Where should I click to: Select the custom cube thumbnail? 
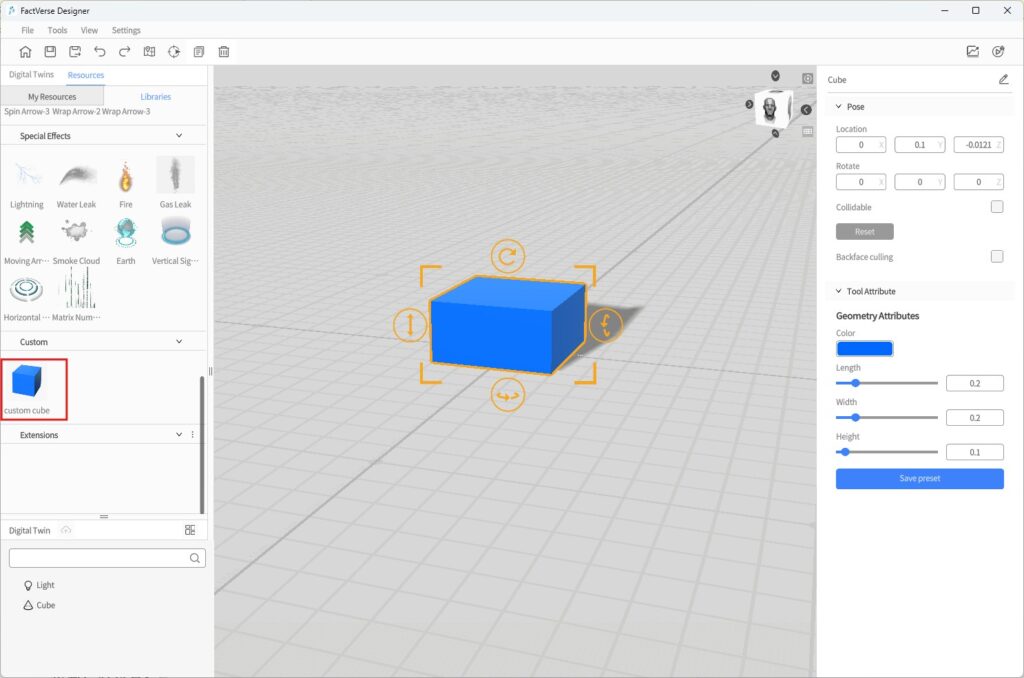27,381
